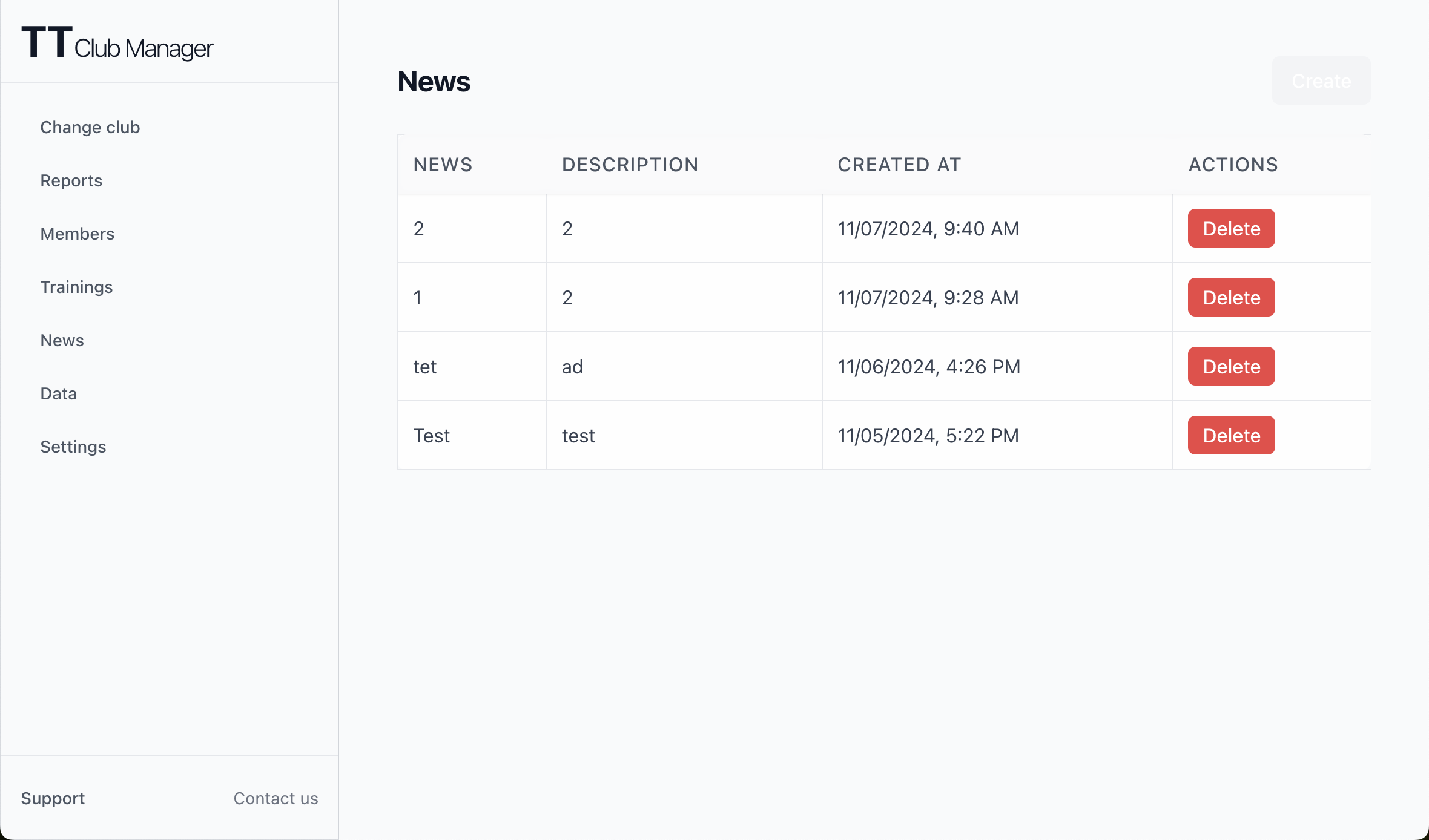
Task: Navigate to Trainings
Action: point(76,287)
